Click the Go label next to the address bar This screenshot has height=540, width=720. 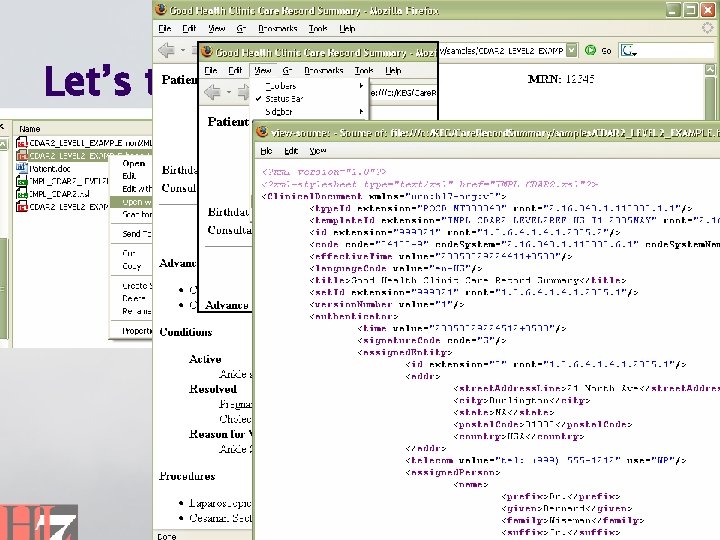point(606,51)
